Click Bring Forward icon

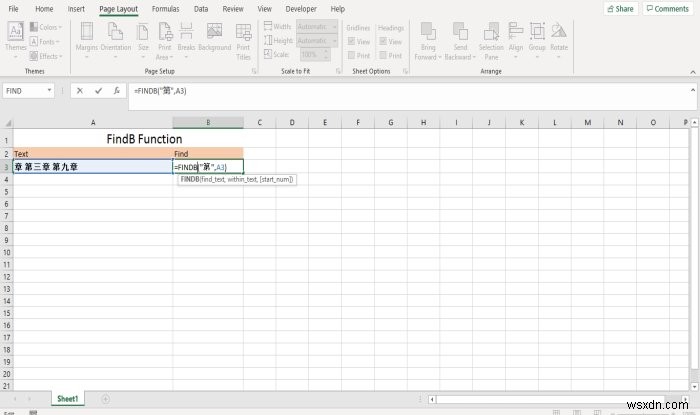coord(428,32)
